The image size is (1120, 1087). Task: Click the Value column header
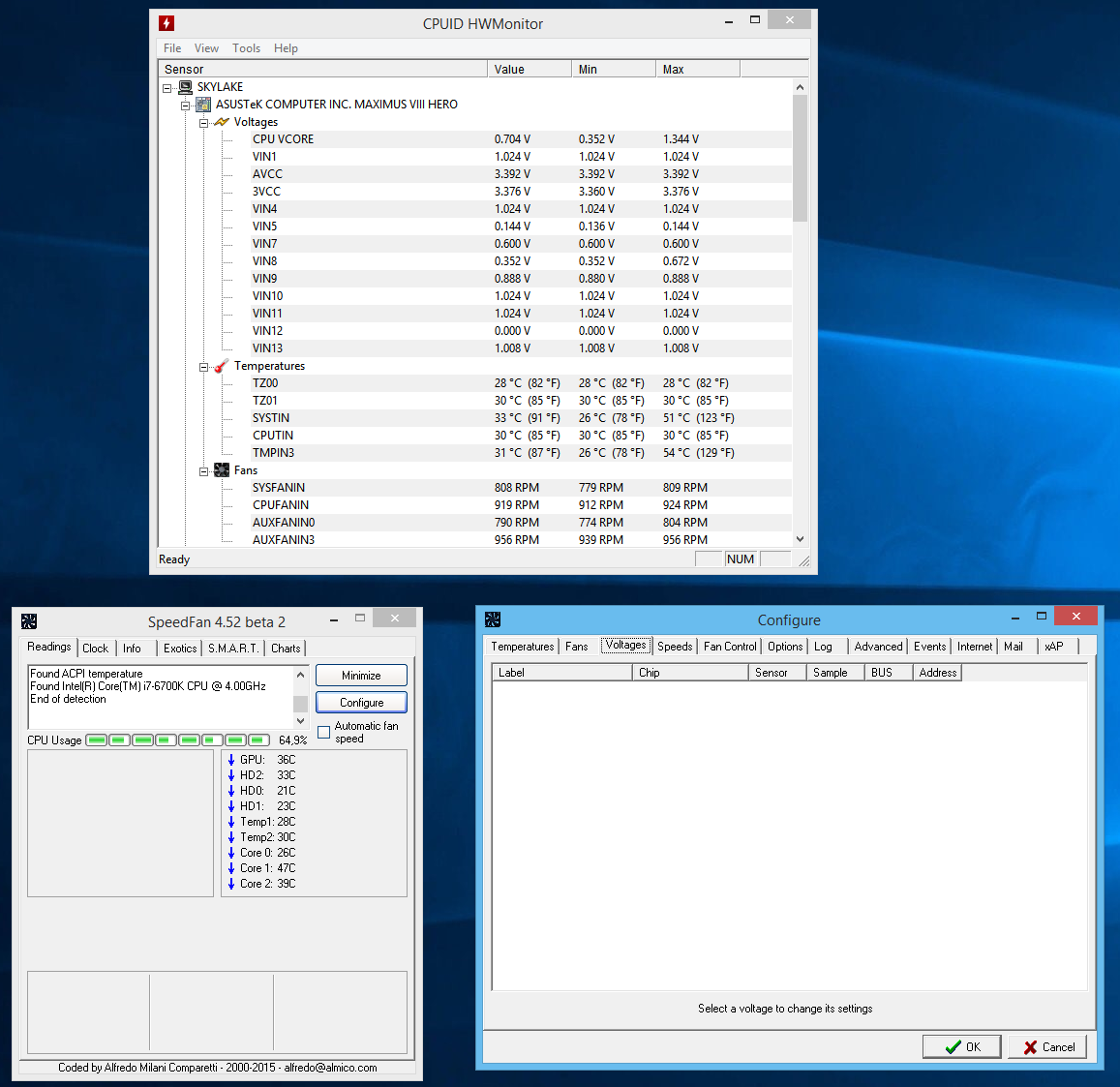coord(530,70)
